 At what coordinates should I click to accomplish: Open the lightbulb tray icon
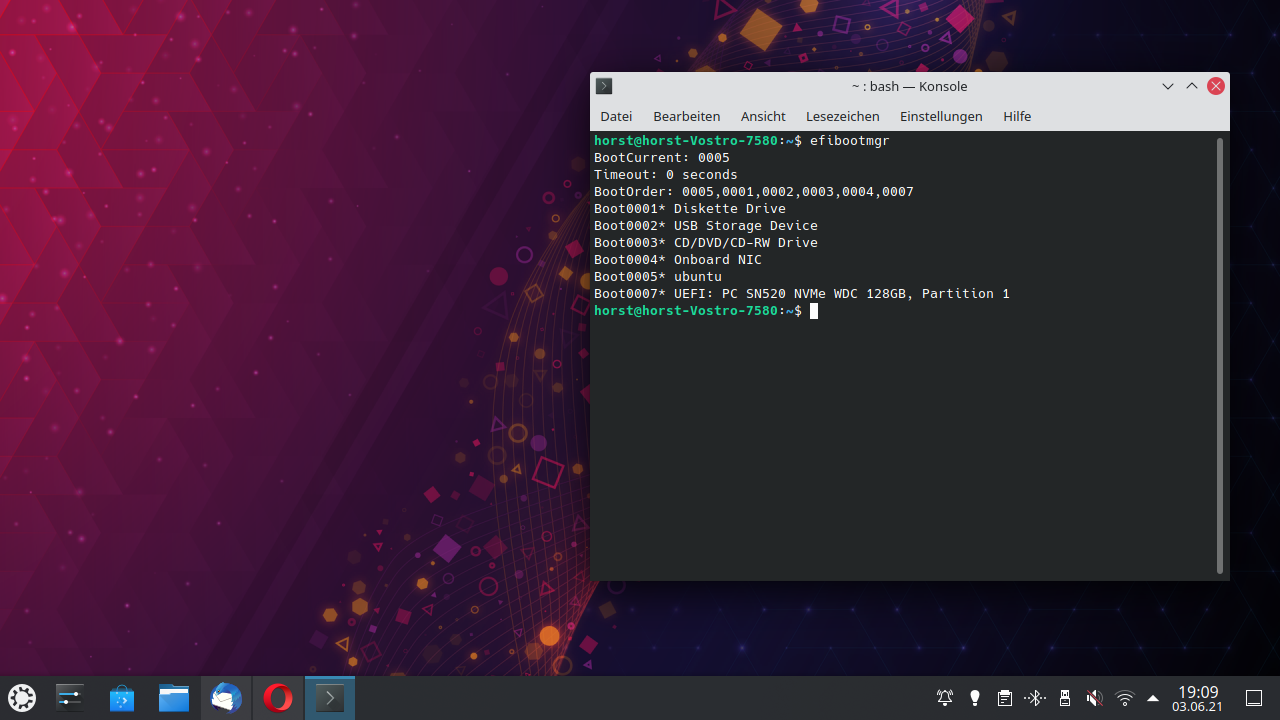(x=975, y=698)
